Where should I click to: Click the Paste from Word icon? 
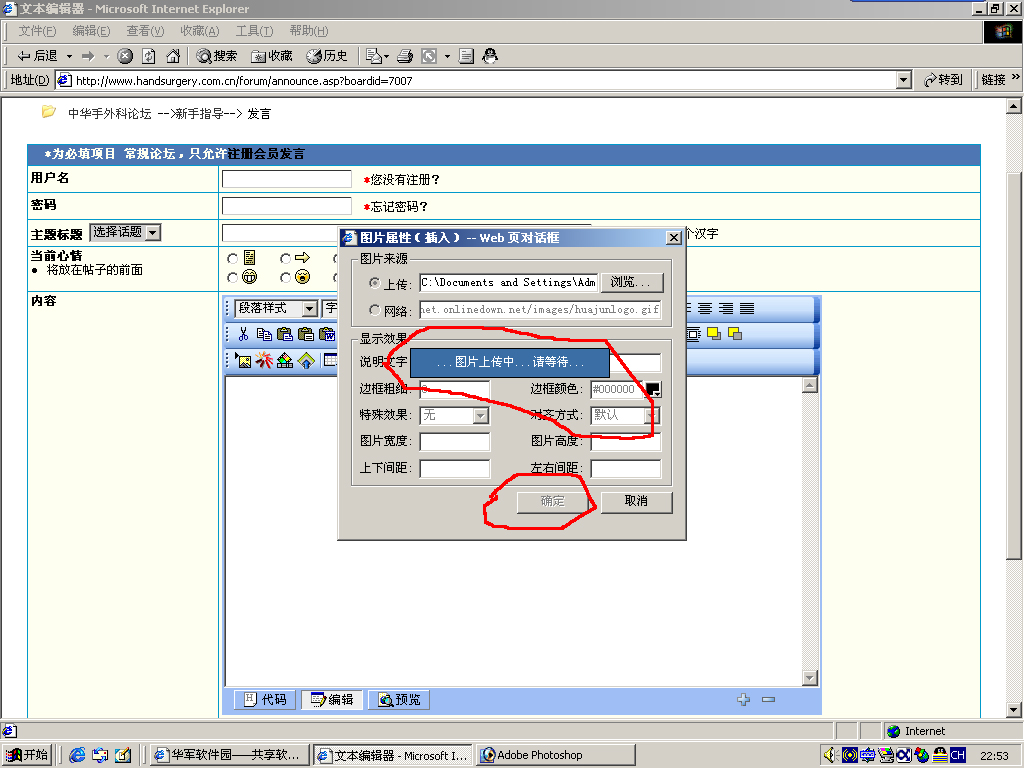pyautogui.click(x=327, y=334)
